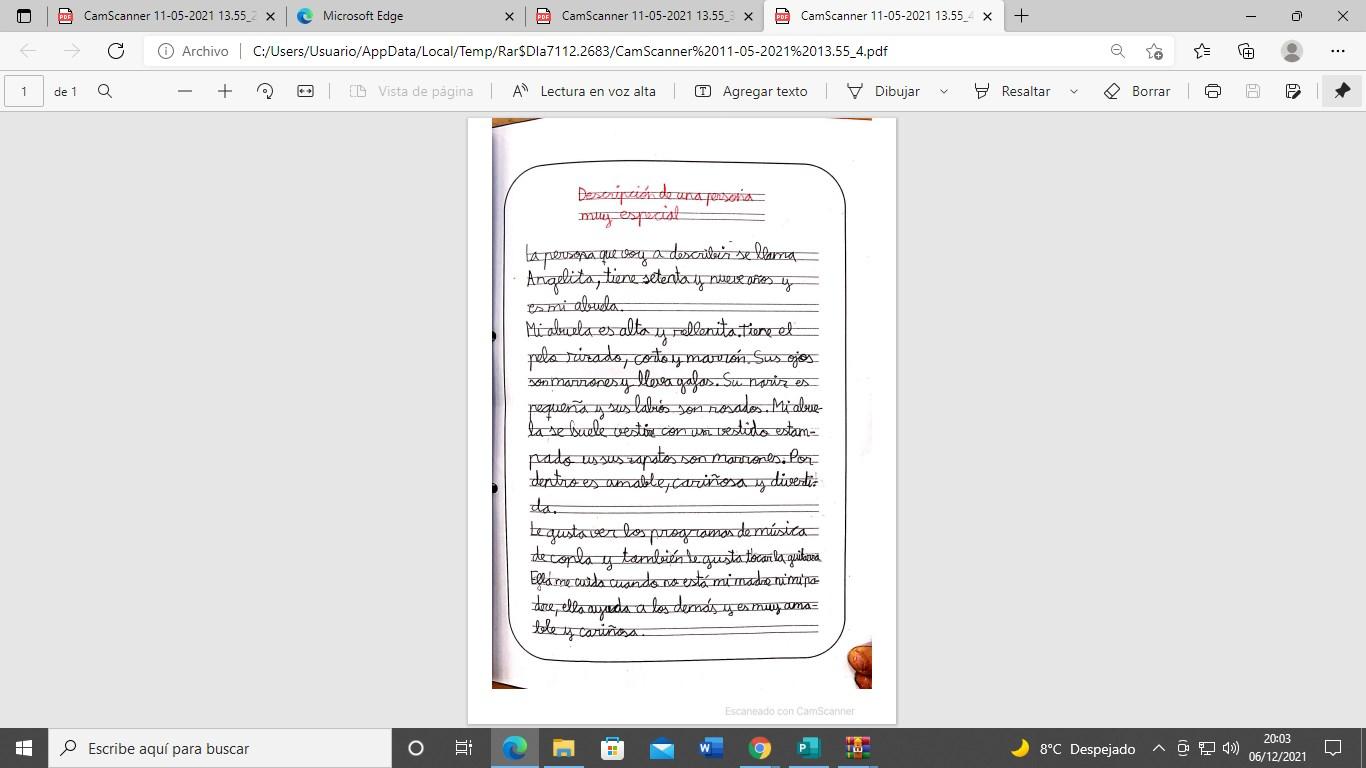This screenshot has width=1366, height=768.
Task: View site information via Archivo icon
Action: click(x=193, y=51)
